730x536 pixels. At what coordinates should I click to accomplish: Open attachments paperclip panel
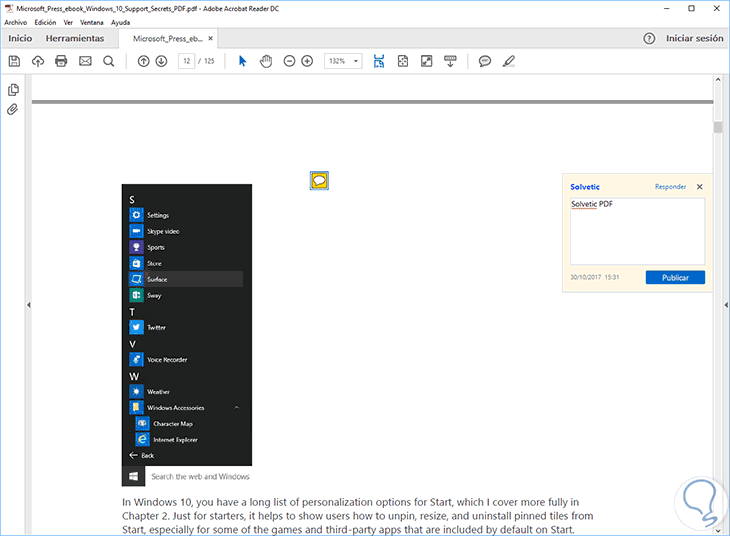click(x=13, y=109)
